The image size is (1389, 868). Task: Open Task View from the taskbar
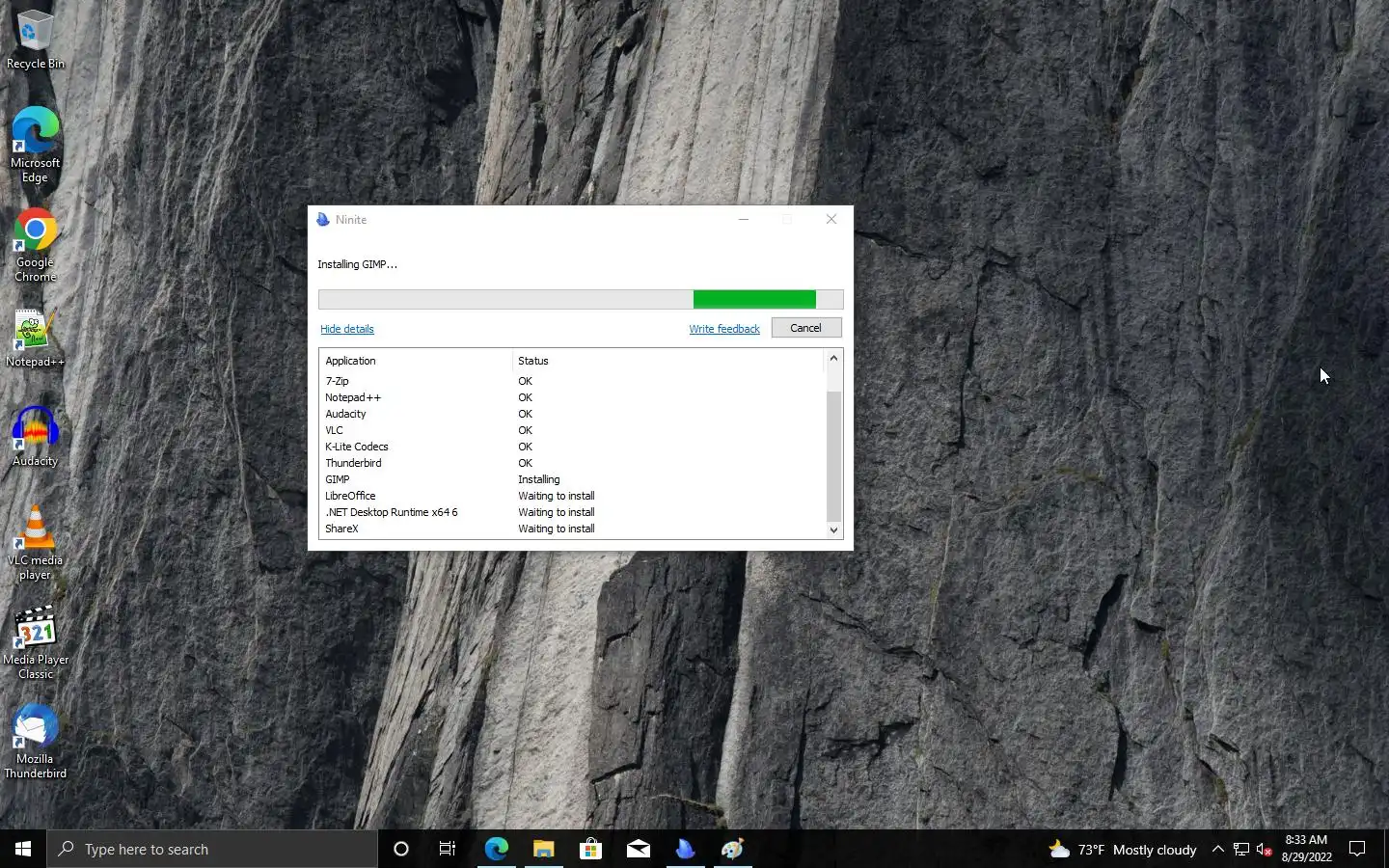pyautogui.click(x=448, y=849)
